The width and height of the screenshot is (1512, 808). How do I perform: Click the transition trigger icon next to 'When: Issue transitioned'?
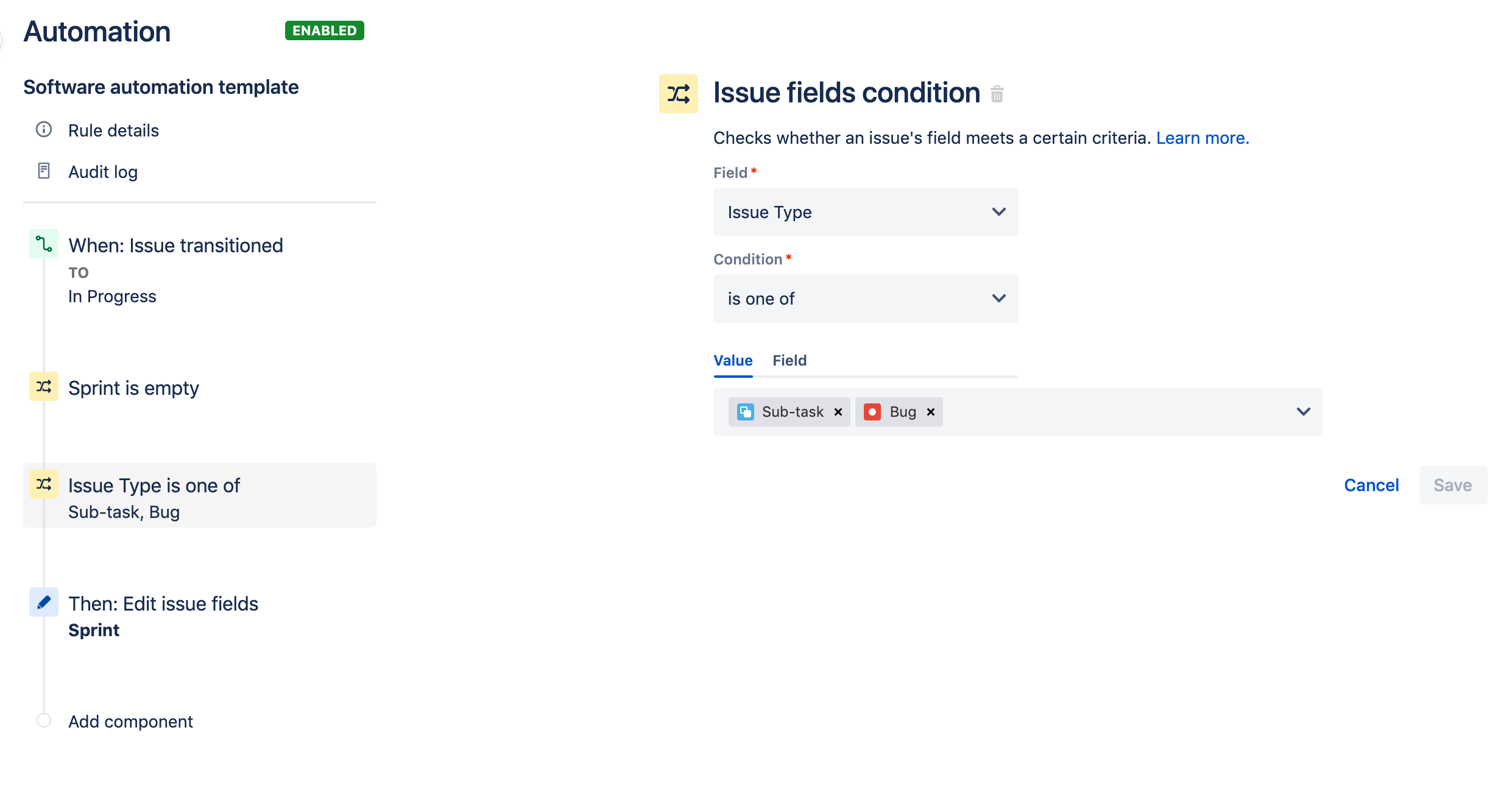click(44, 244)
